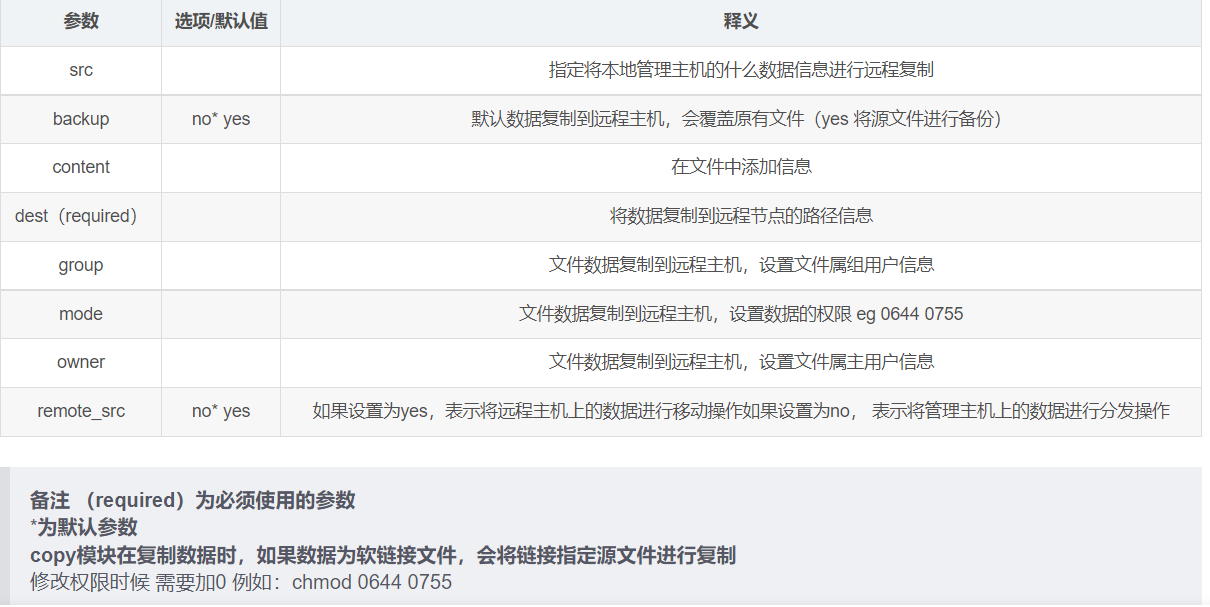Select the group parameter cell
Screen dimensions: 1210x607
pos(81,265)
